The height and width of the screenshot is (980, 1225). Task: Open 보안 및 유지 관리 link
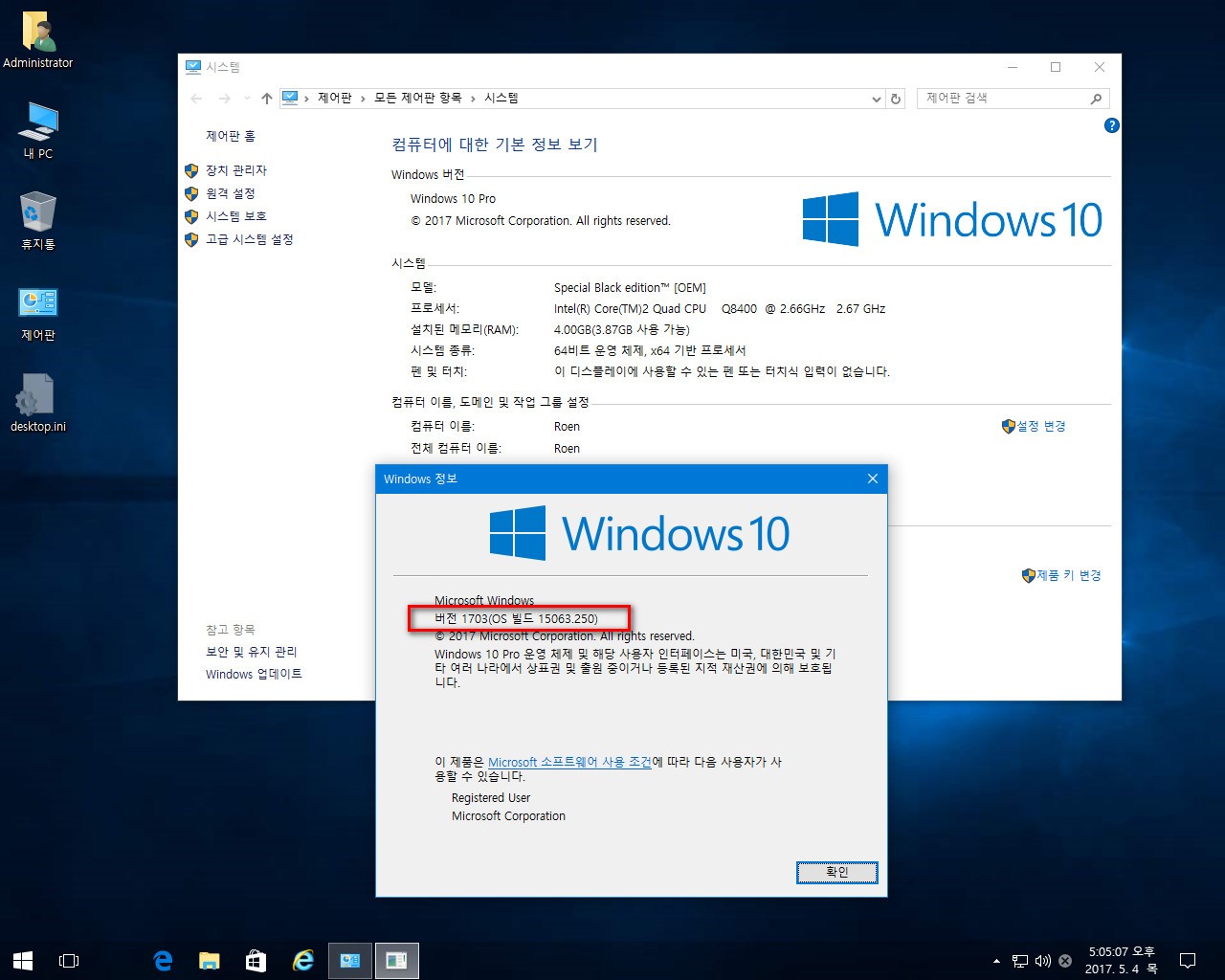pos(252,652)
